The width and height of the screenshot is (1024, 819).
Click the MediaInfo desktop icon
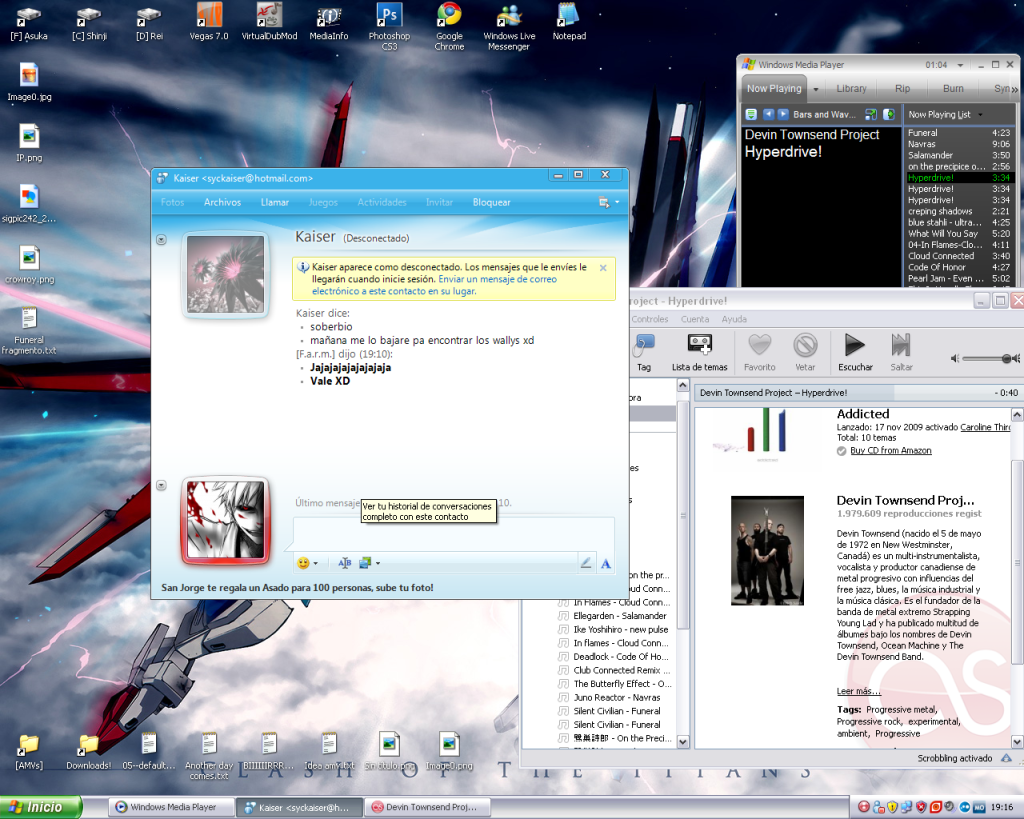328,22
